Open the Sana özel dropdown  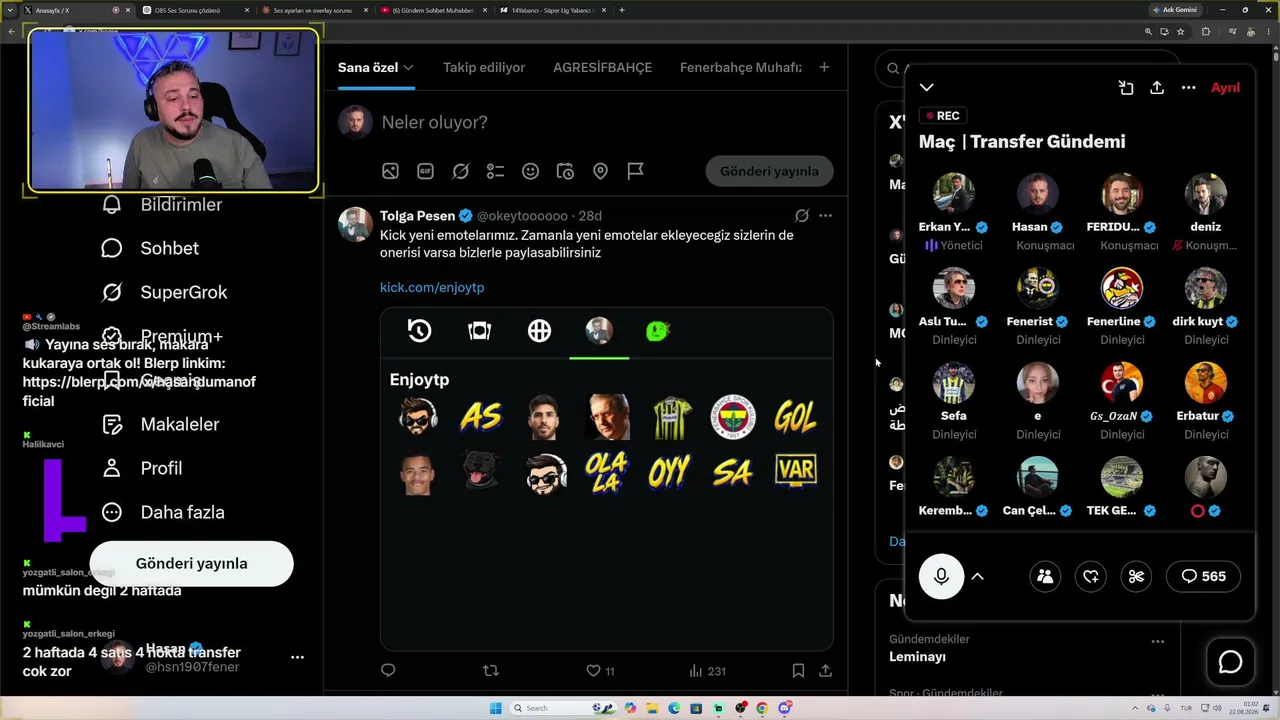coord(375,67)
